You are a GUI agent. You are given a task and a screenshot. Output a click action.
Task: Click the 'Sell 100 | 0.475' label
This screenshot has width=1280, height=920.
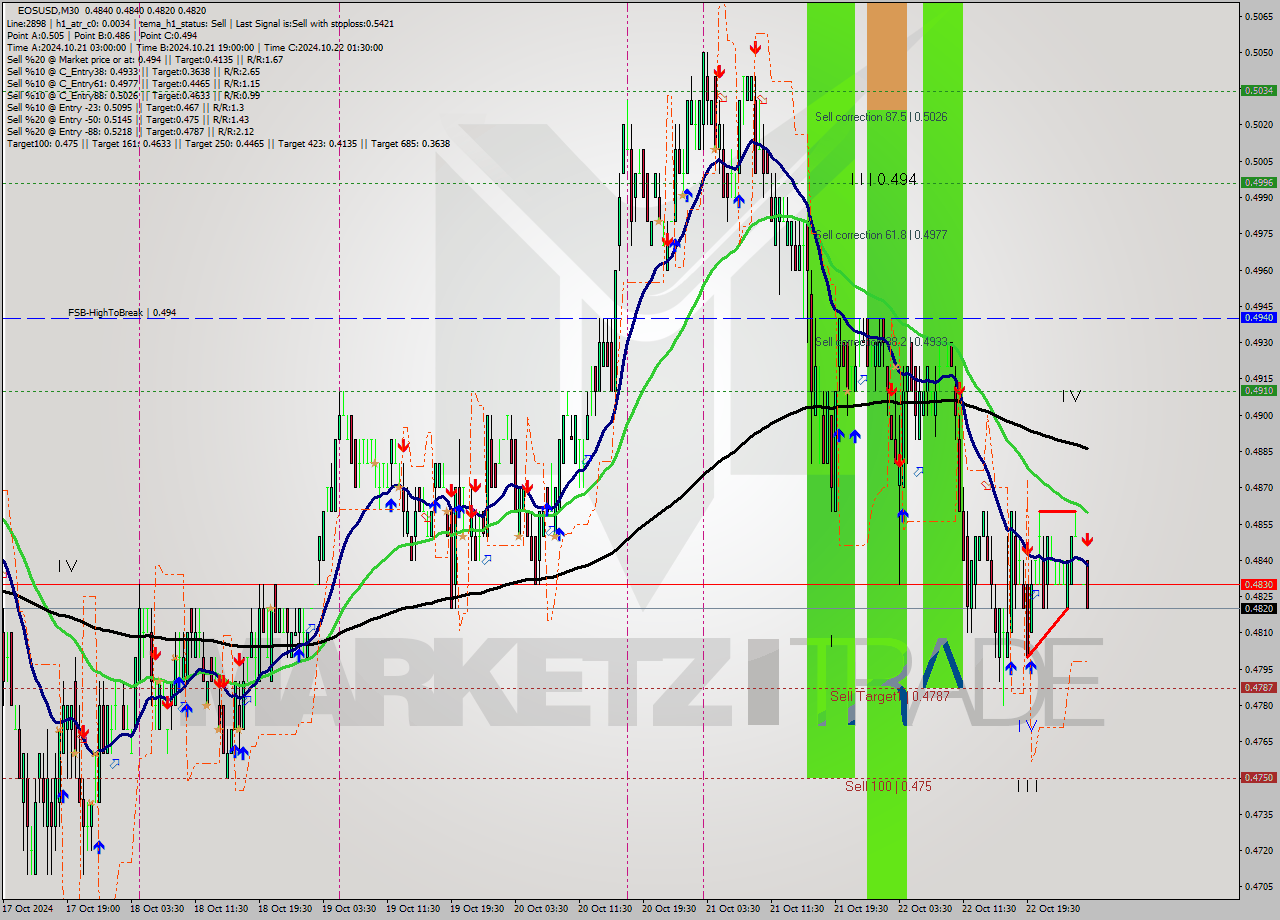click(x=888, y=786)
